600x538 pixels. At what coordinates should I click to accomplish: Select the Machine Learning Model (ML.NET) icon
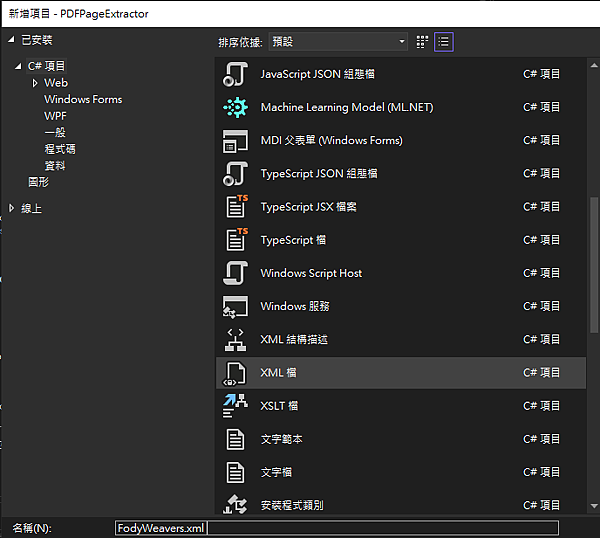235,108
